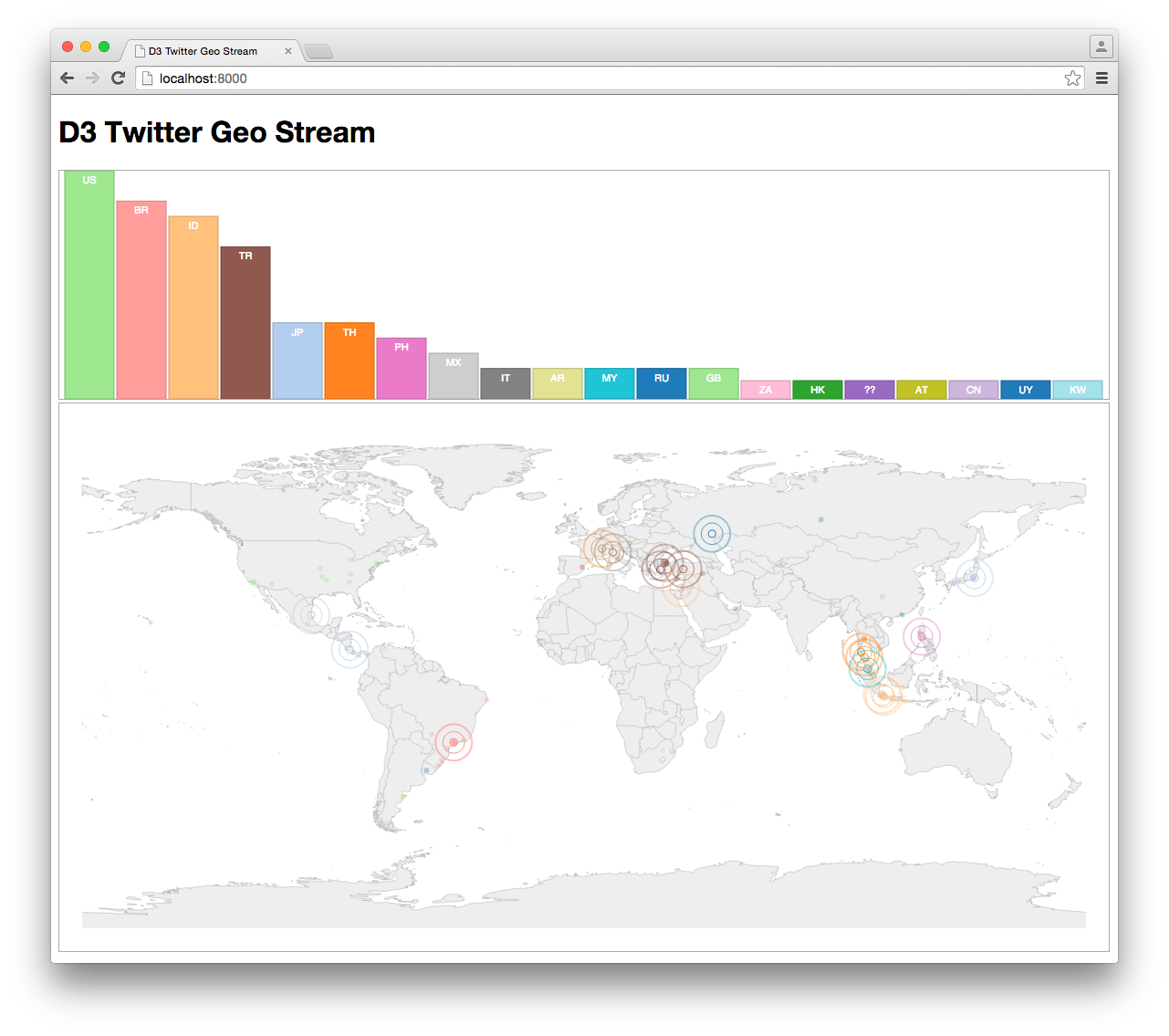Click the dark gray IT bar

coord(506,383)
